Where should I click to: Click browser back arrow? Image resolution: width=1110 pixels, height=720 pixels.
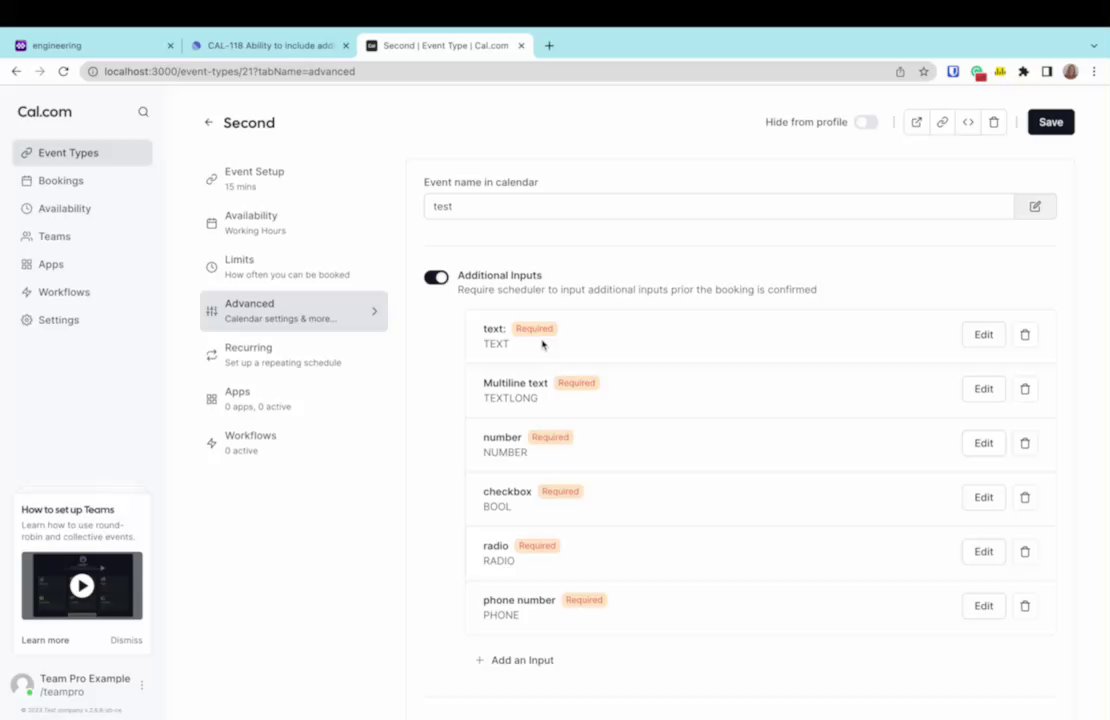(x=16, y=72)
